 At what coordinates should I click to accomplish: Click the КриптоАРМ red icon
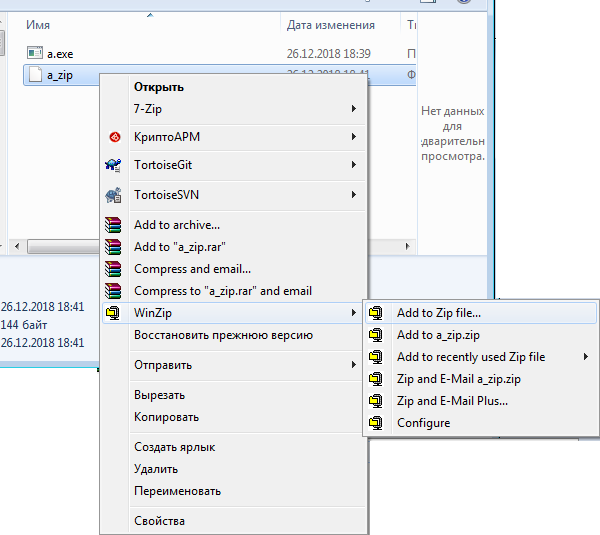pos(114,137)
